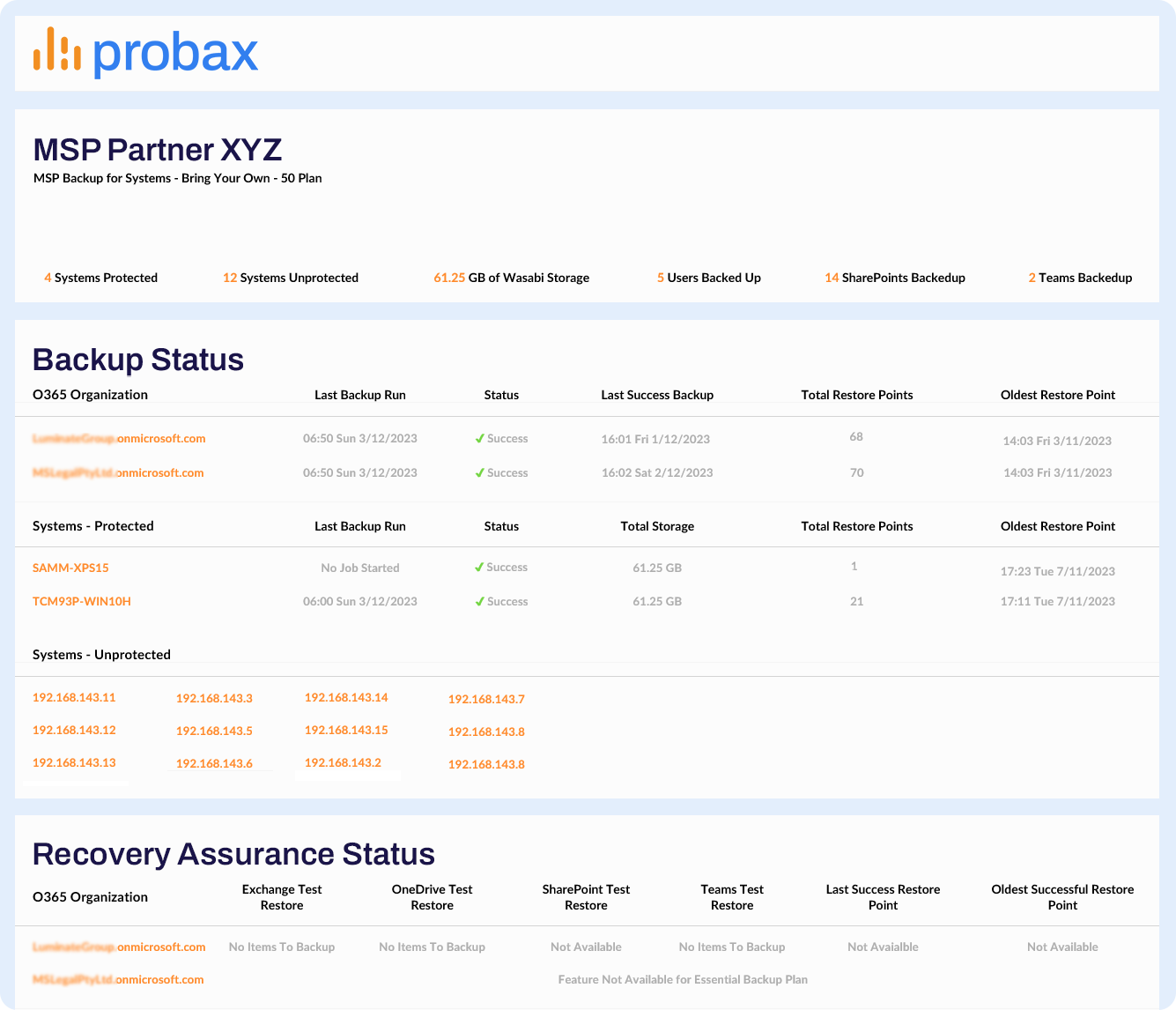This screenshot has height=1010, width=1176.
Task: Click the Systems Protected count icon
Action: (x=48, y=278)
